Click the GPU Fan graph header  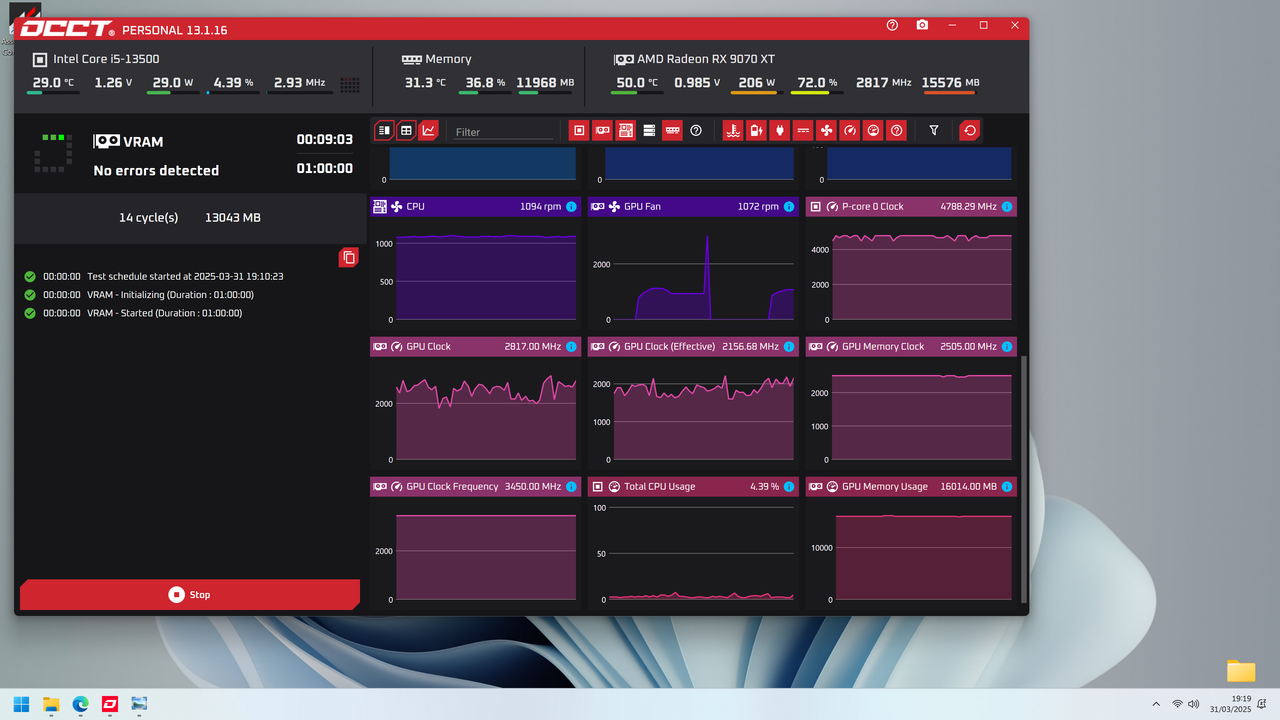693,207
